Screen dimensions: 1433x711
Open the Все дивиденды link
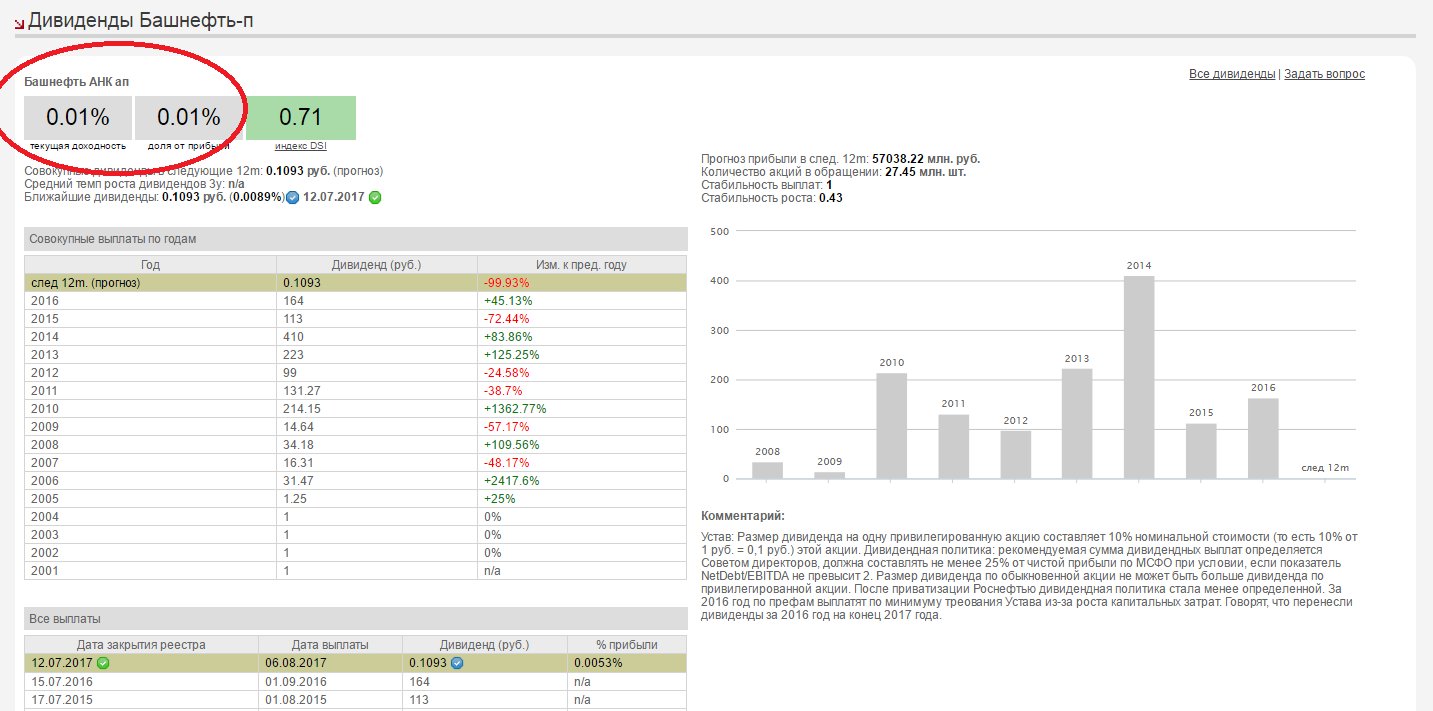pyautogui.click(x=1232, y=74)
